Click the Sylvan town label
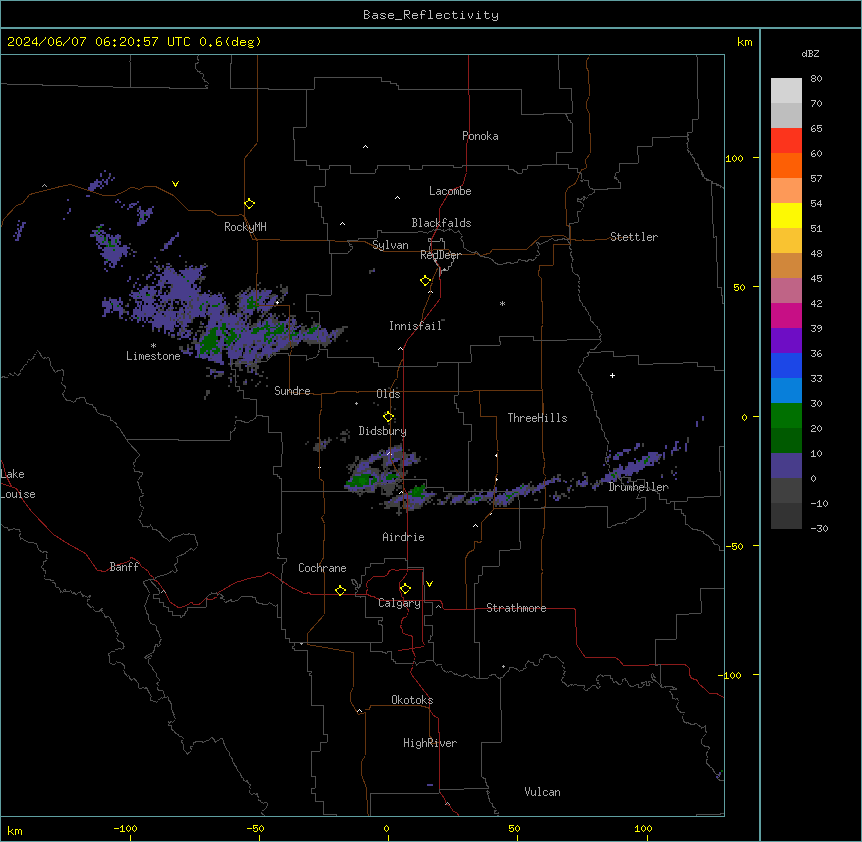The width and height of the screenshot is (862, 842). [x=390, y=245]
